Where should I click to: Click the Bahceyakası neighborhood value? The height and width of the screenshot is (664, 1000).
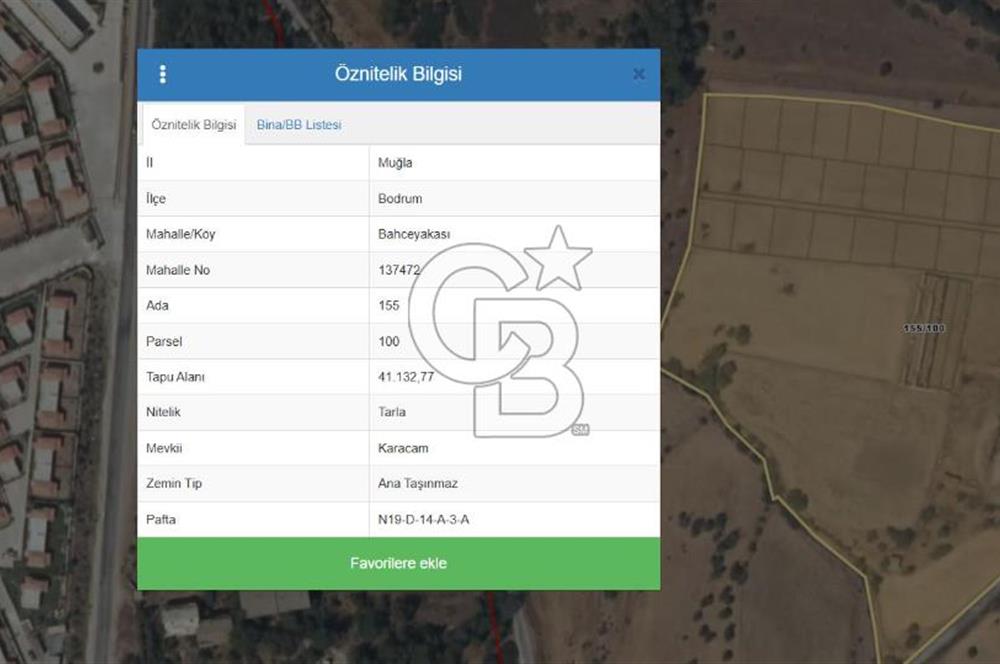point(414,234)
